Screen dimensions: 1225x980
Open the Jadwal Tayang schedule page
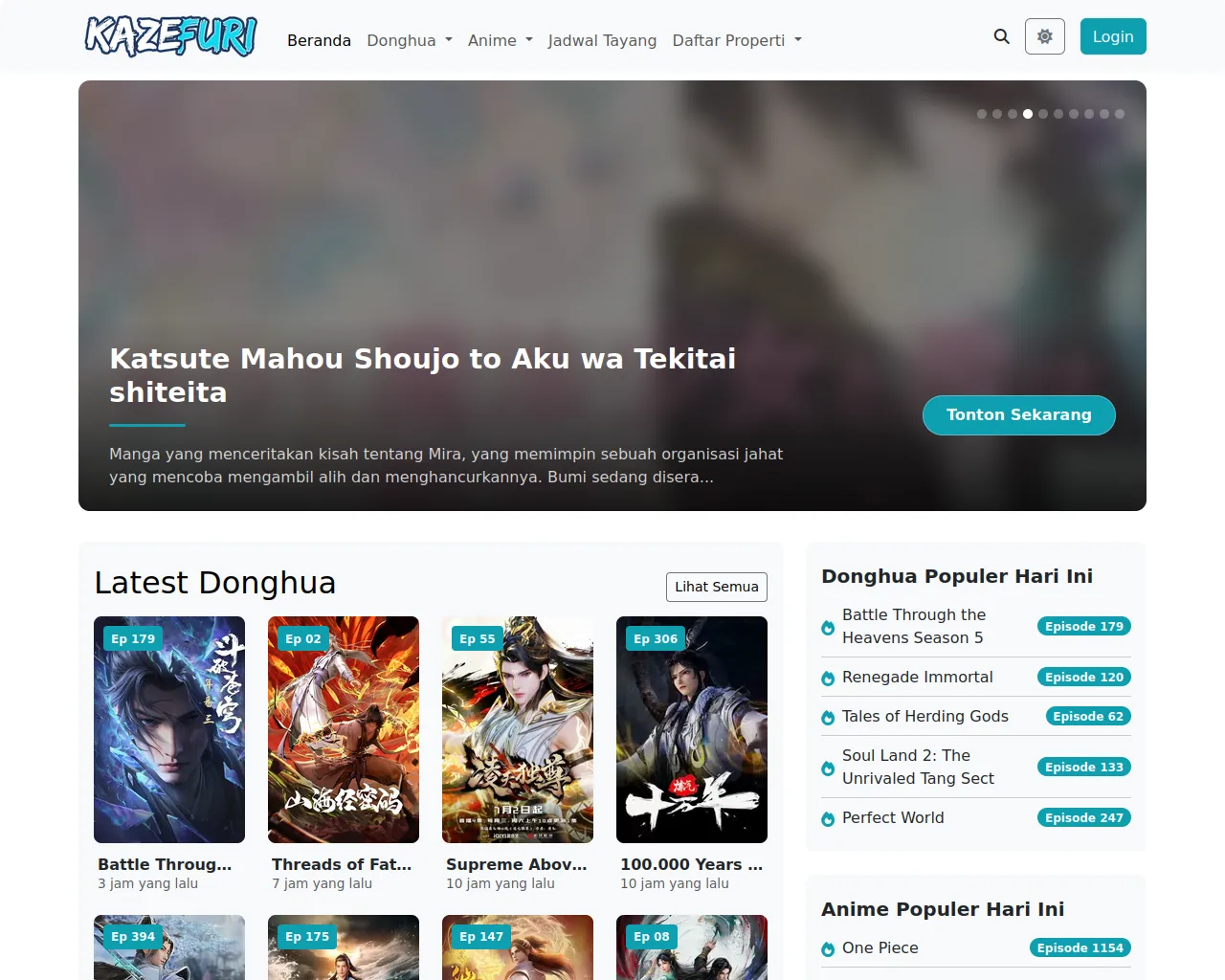pyautogui.click(x=602, y=40)
